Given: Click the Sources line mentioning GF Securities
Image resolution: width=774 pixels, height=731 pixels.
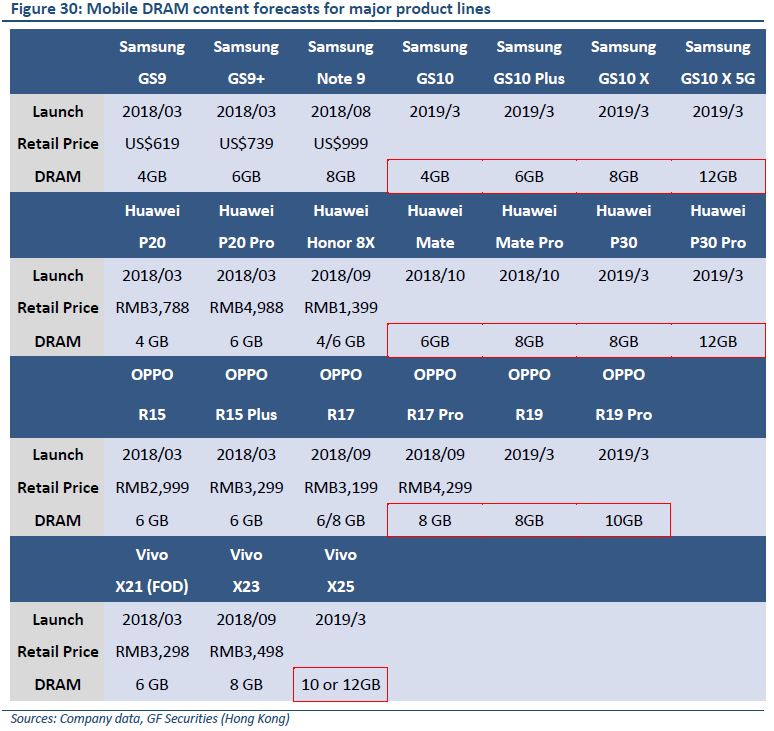Looking at the screenshot, I should (x=150, y=719).
